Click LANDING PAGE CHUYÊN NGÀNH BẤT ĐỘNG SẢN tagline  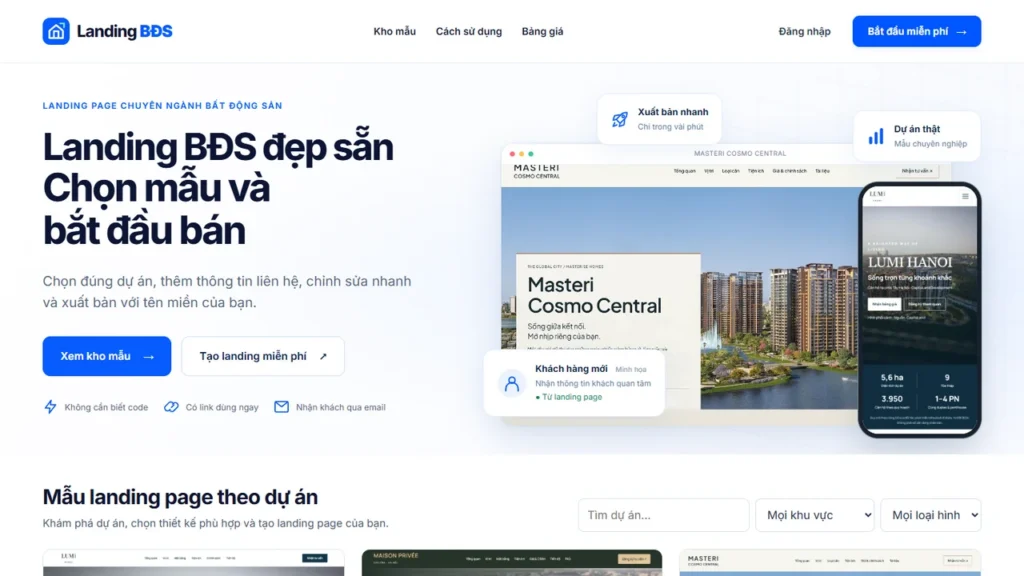(x=163, y=106)
